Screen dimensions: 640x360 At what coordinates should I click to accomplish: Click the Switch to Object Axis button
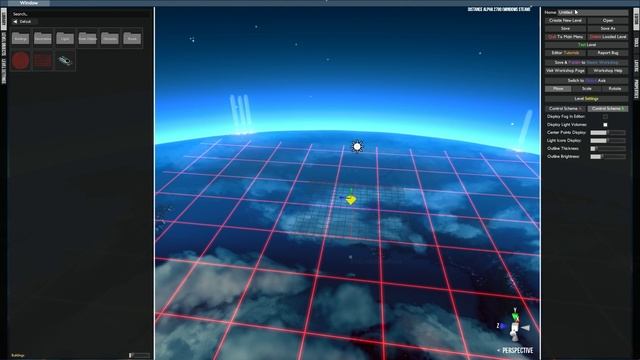click(x=587, y=80)
